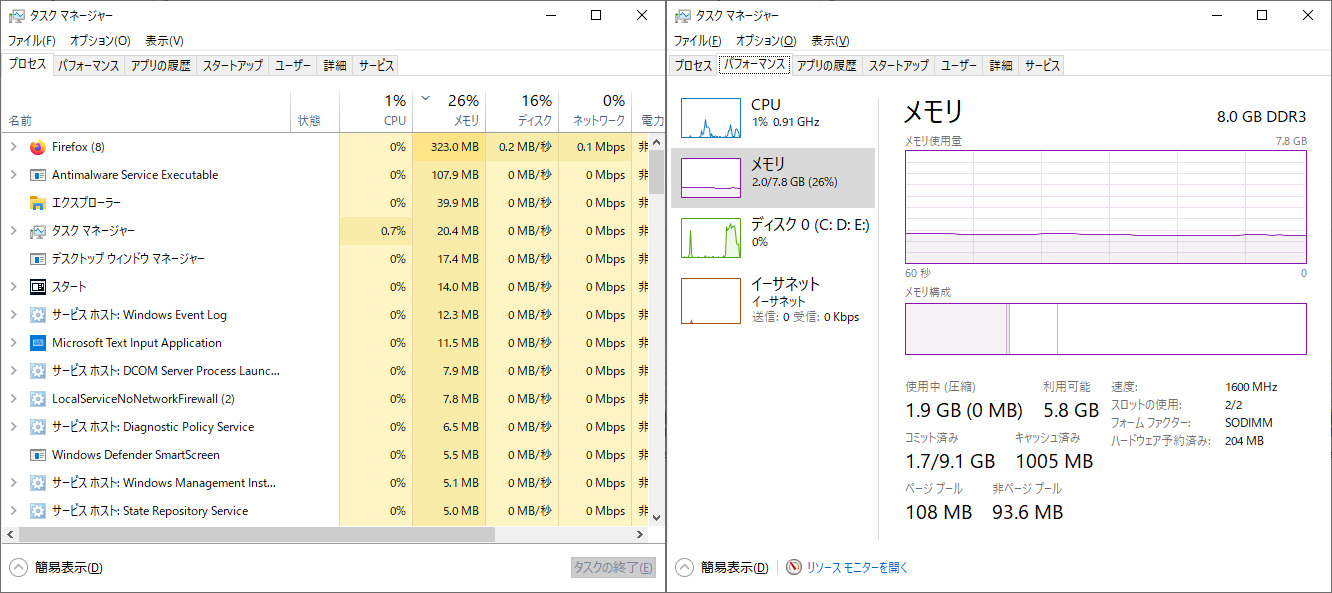Collapse to 簡易表示 in right window

point(684,567)
